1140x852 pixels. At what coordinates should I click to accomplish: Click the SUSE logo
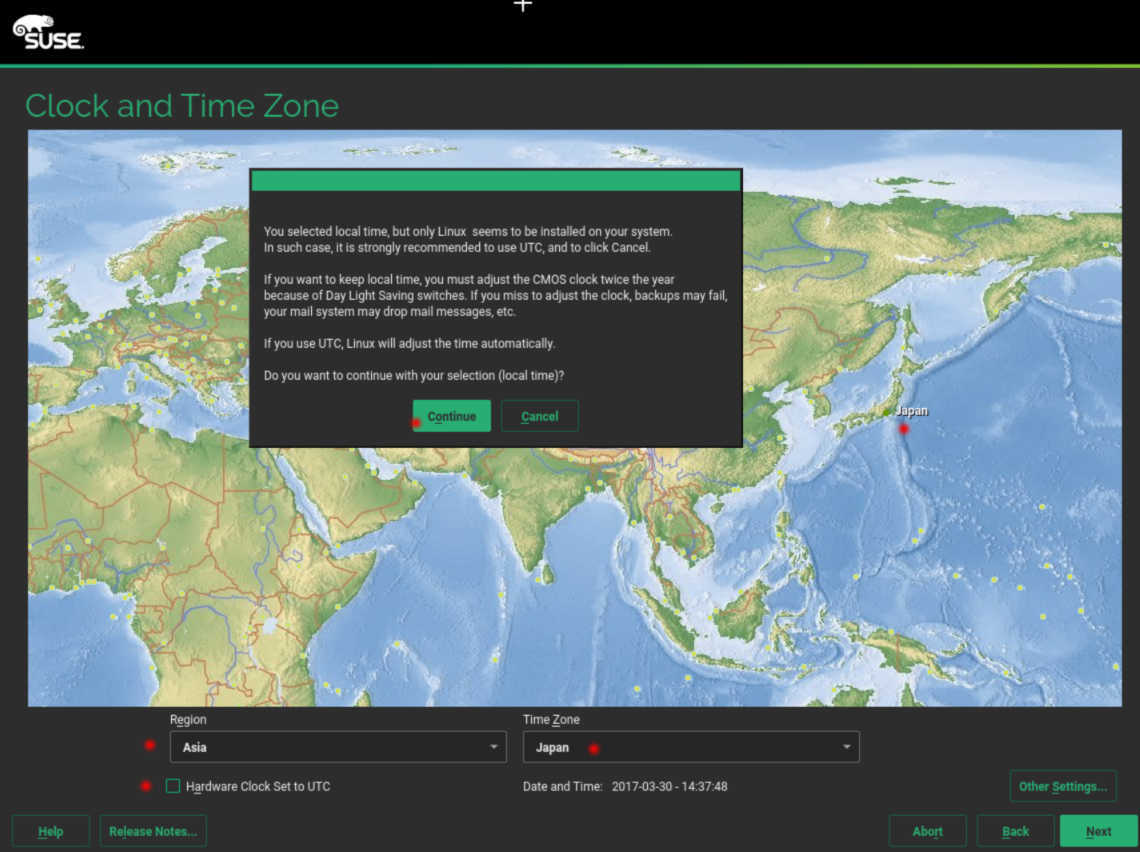coord(48,32)
